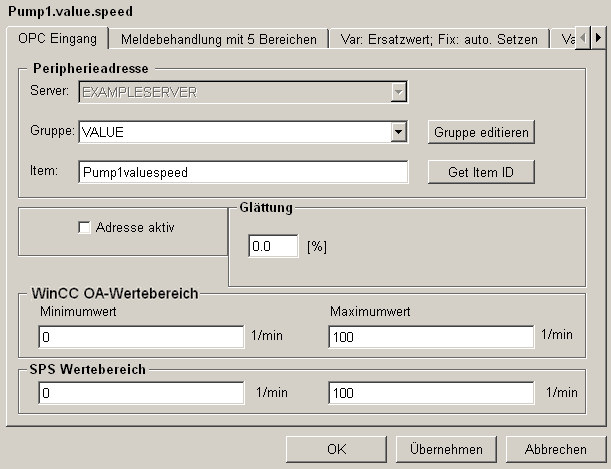Open the partially visible Va tab
The image size is (611, 469).
coord(563,39)
